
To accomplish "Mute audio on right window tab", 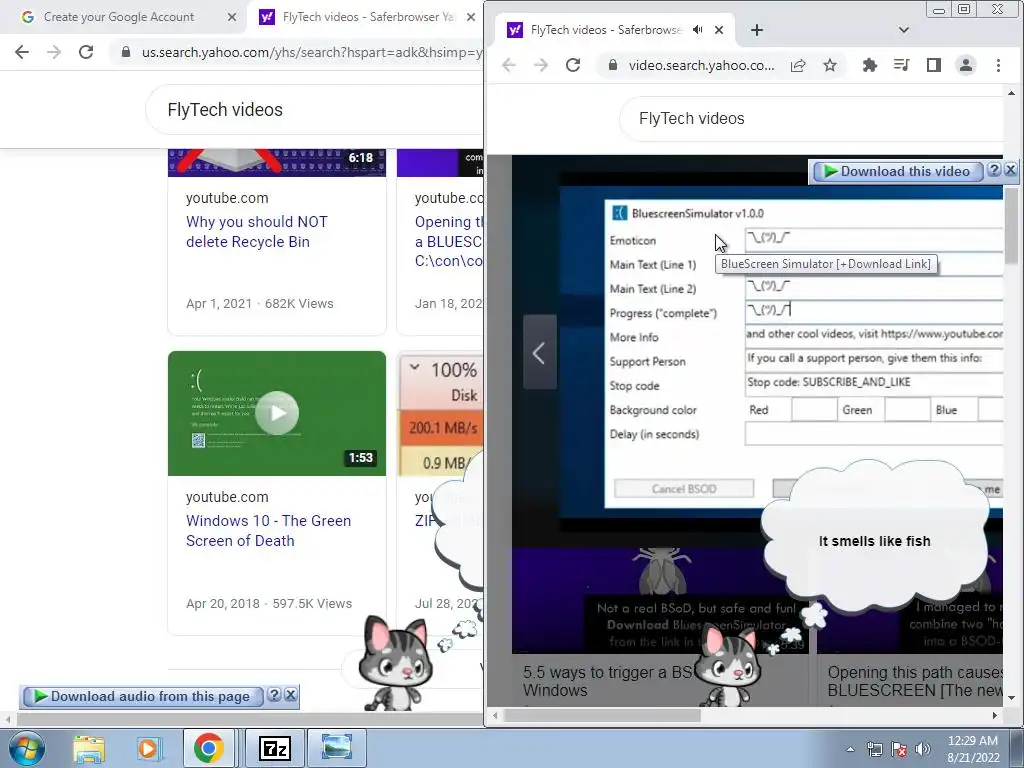I will point(697,30).
